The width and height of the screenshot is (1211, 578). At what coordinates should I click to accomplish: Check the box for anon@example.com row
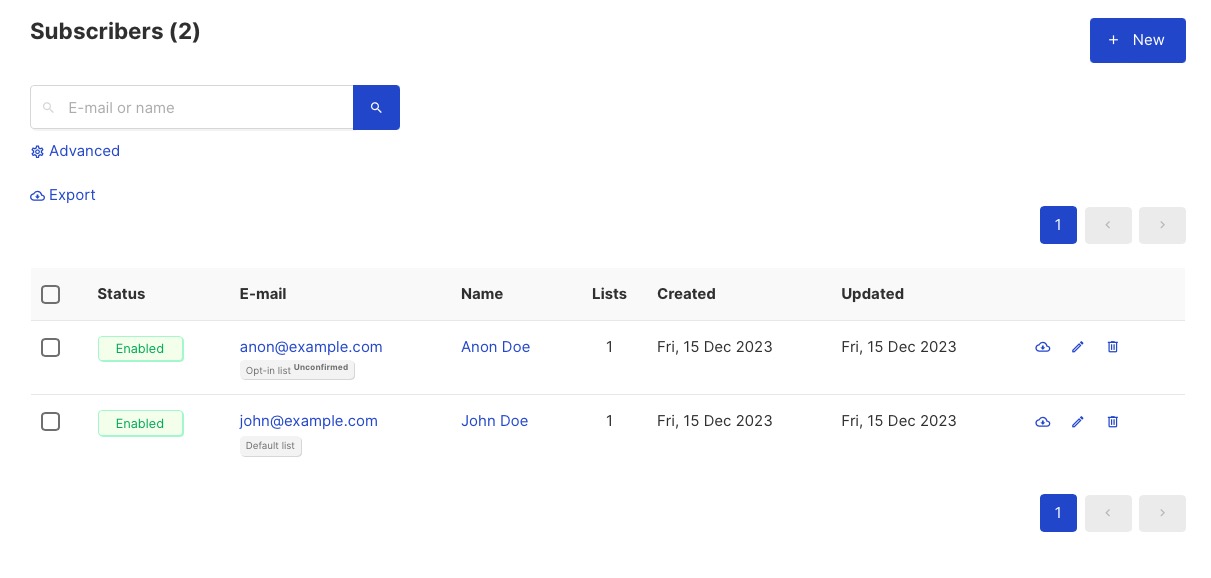[x=50, y=347]
